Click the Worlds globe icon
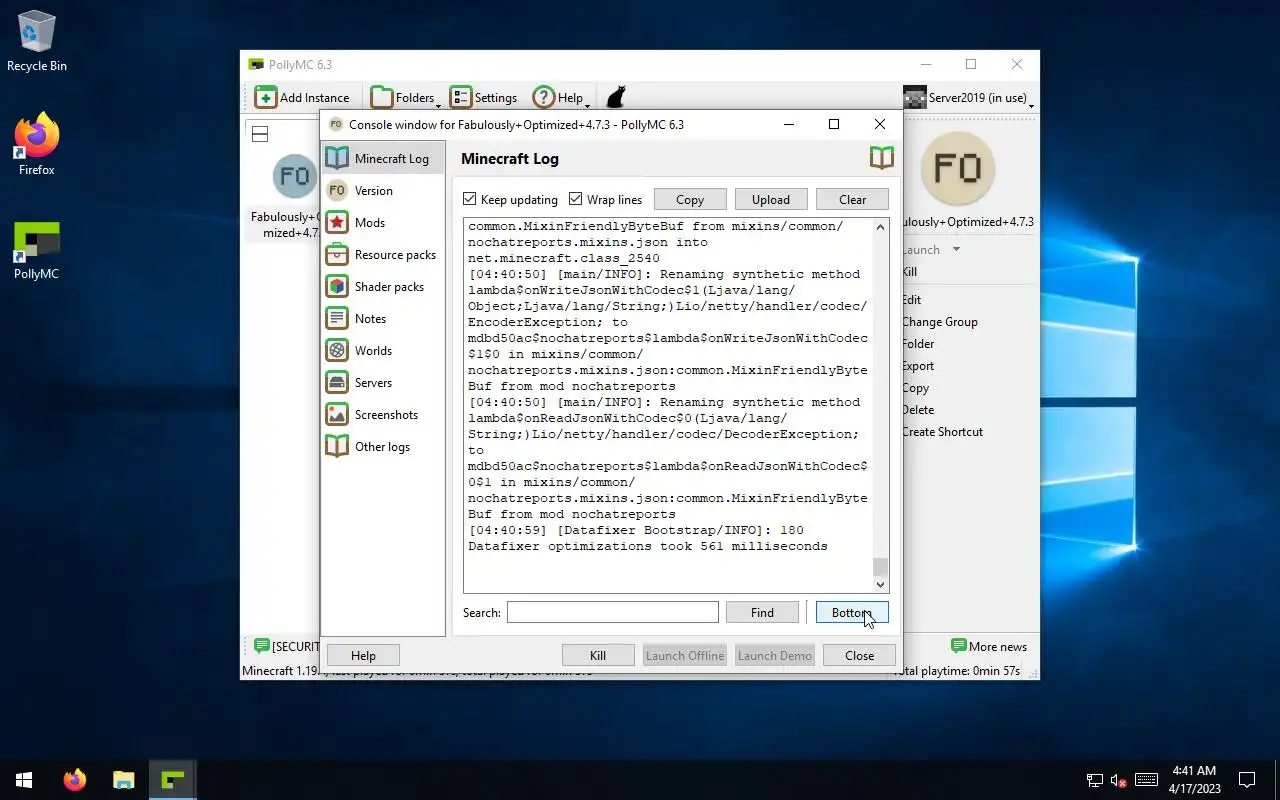Viewport: 1280px width, 800px height. coord(337,350)
